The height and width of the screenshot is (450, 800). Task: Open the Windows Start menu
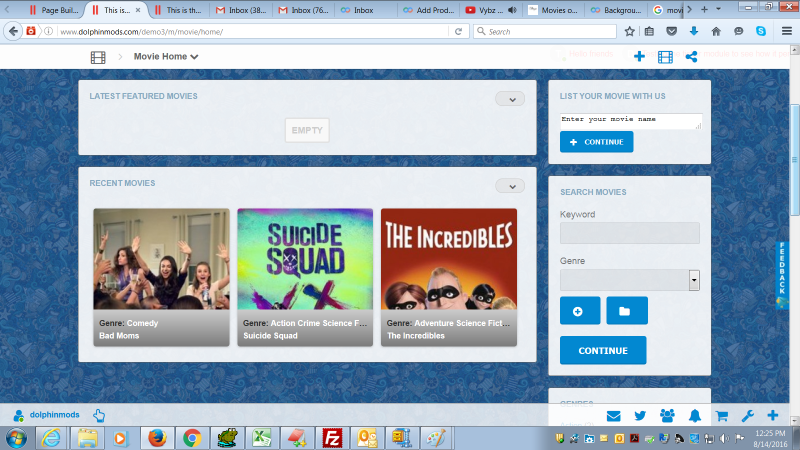(x=16, y=438)
